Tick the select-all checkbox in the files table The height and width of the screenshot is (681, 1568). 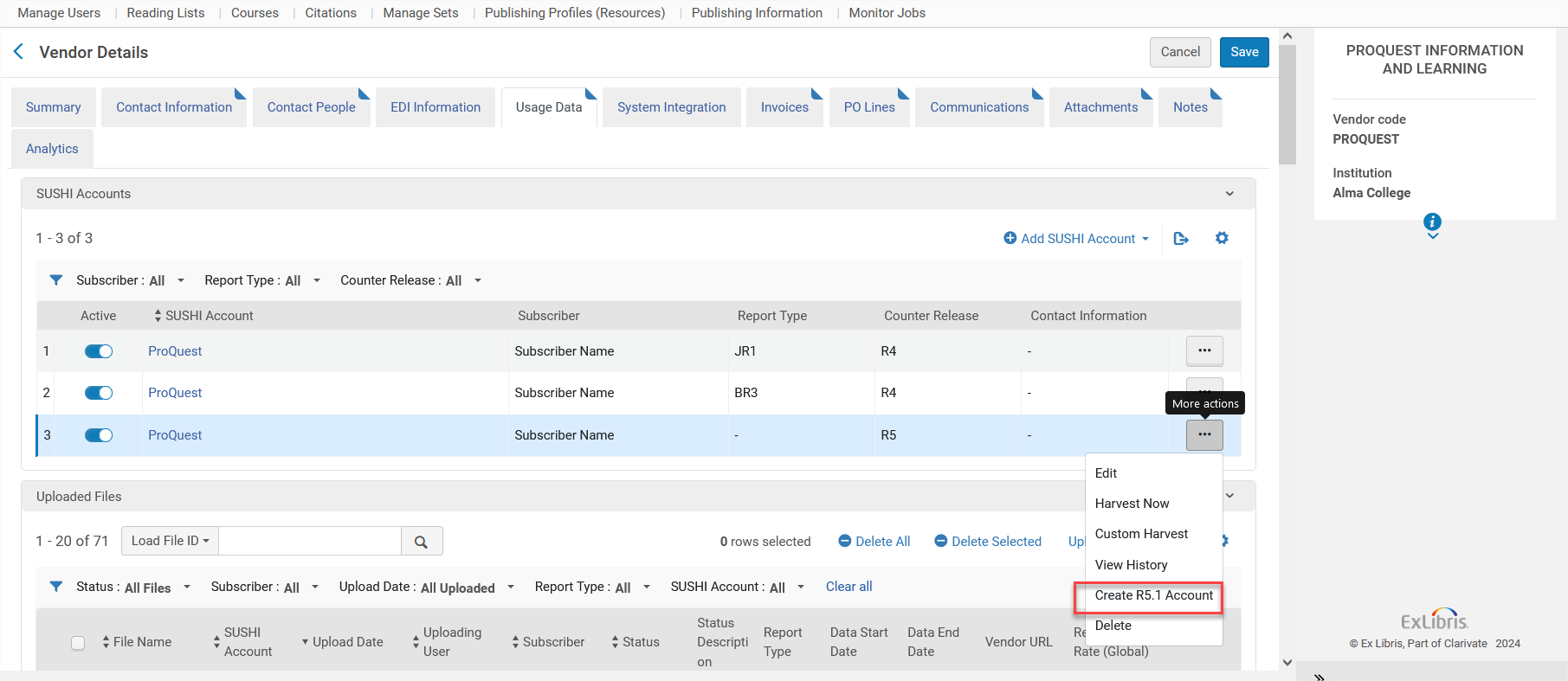[x=78, y=643]
